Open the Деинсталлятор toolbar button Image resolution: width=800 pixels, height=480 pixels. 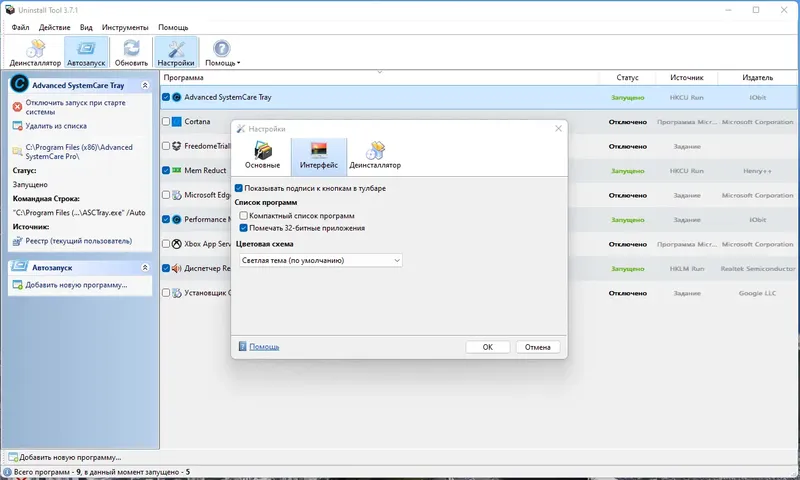(35, 53)
